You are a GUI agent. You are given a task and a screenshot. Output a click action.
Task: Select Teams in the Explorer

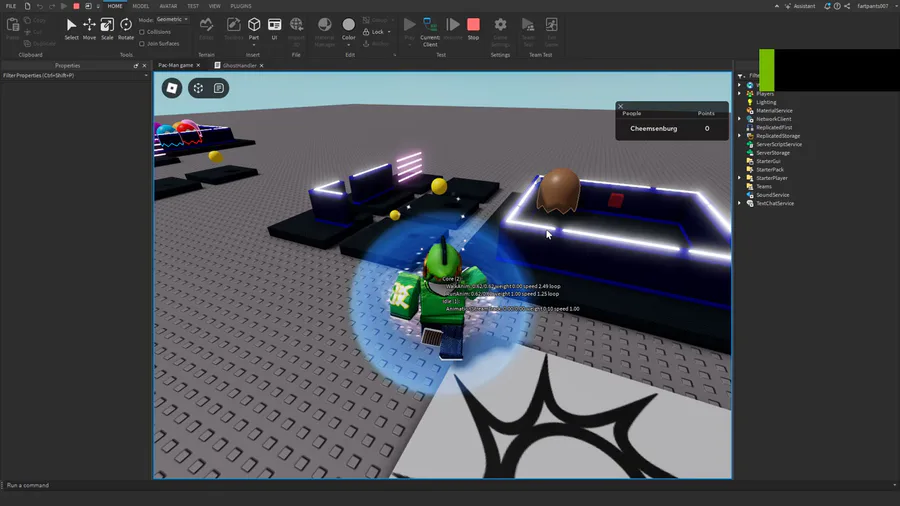click(763, 186)
